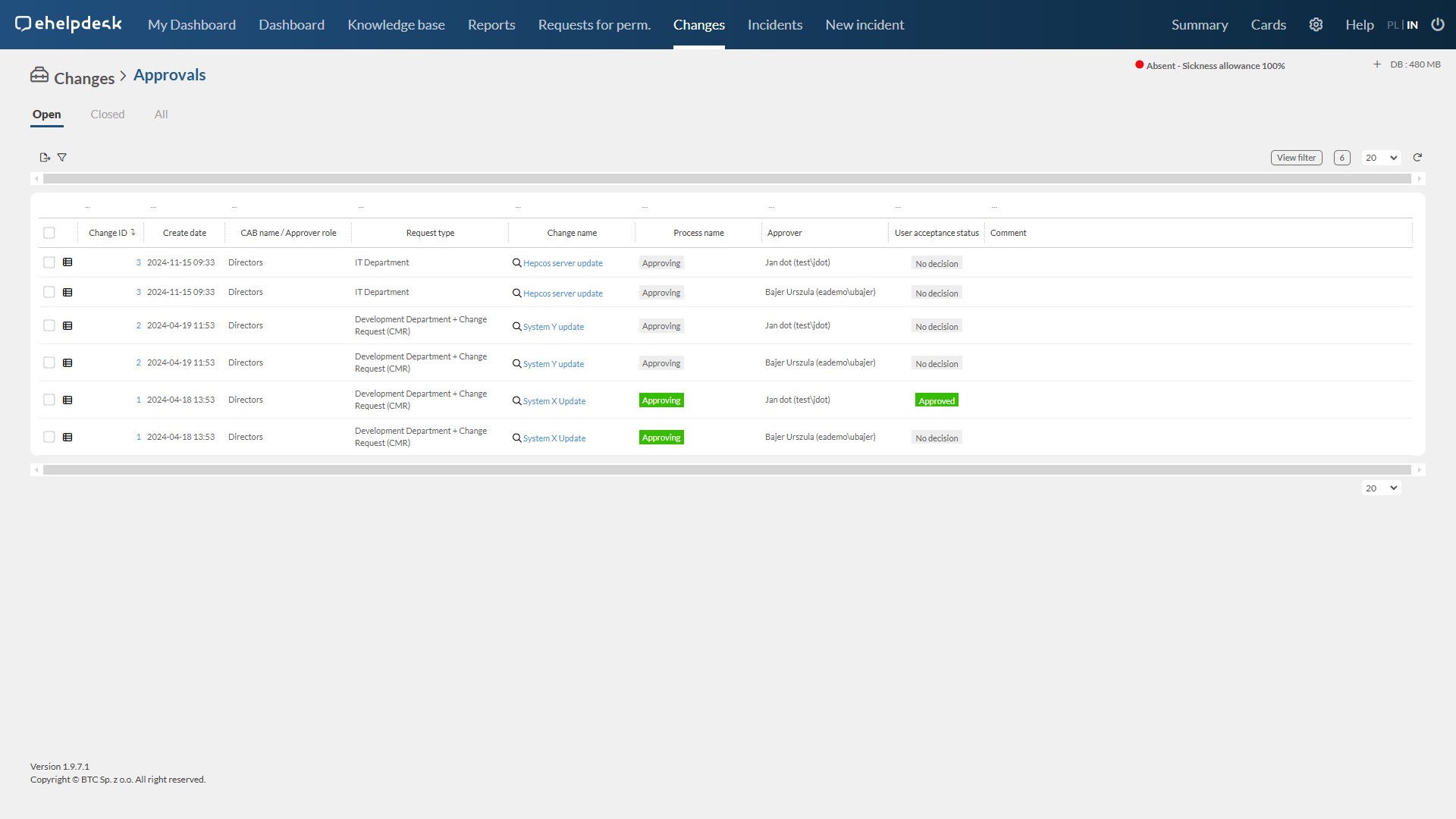This screenshot has width=1456, height=819.
Task: Click the View filter button
Action: coord(1296,158)
